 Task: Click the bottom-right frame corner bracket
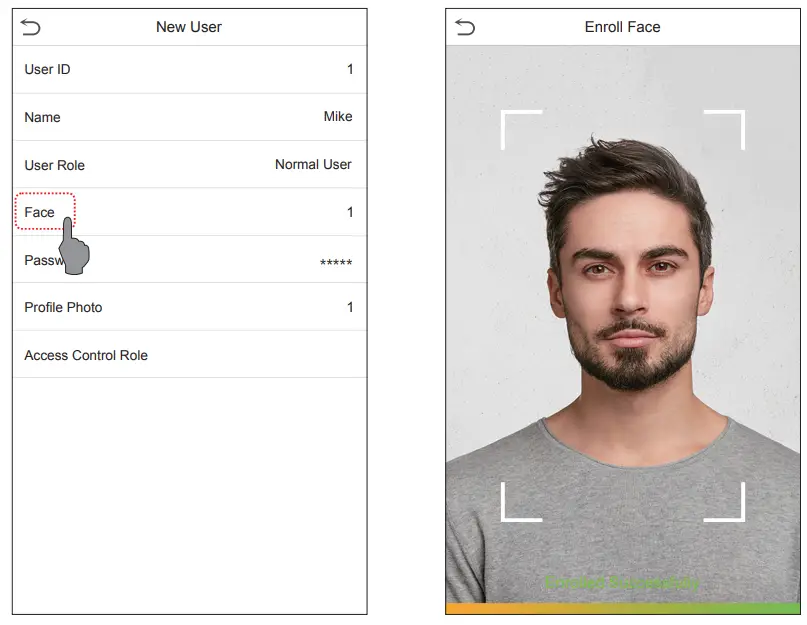tap(724, 502)
